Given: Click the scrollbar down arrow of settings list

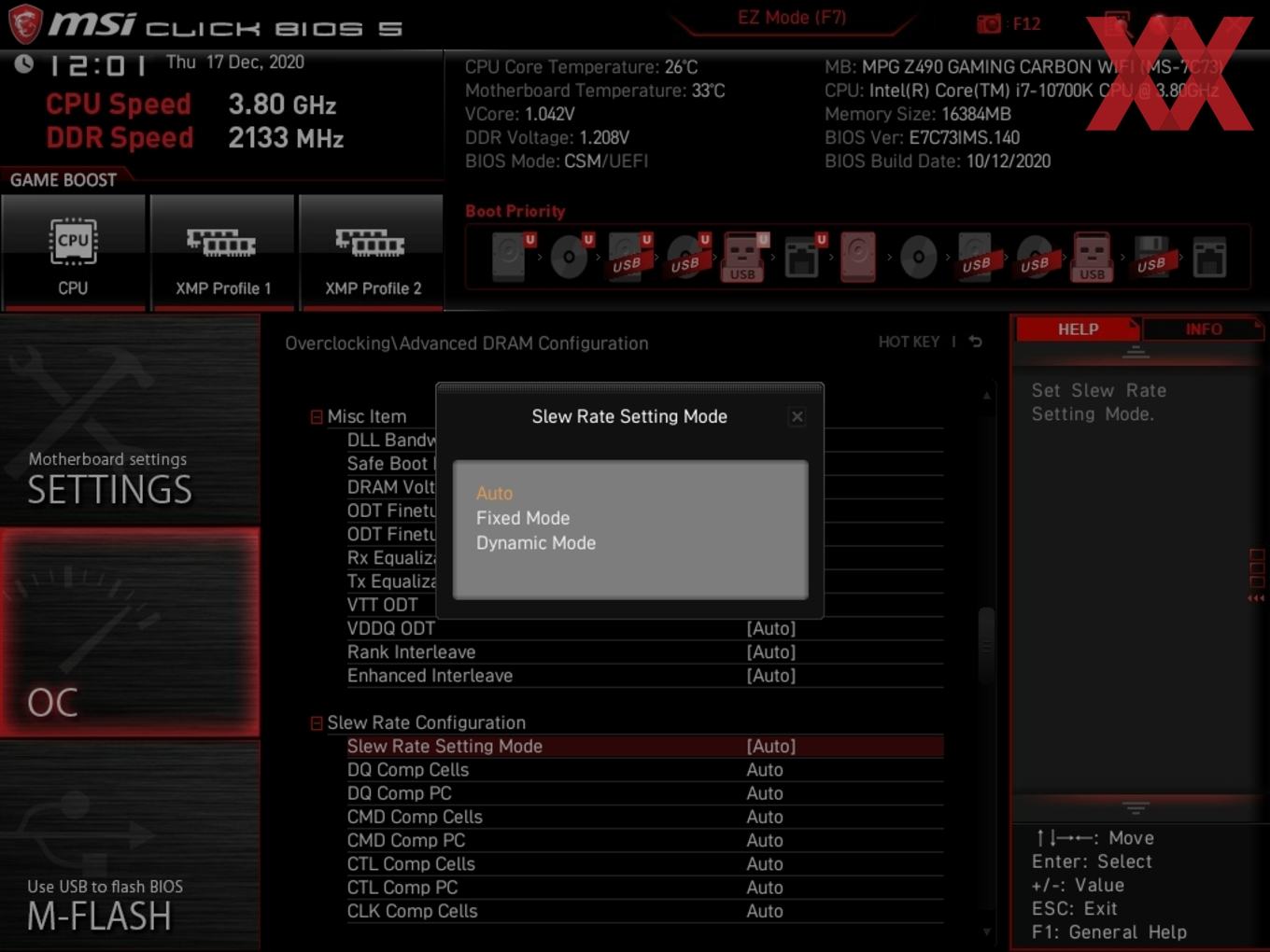Looking at the screenshot, I should [986, 931].
